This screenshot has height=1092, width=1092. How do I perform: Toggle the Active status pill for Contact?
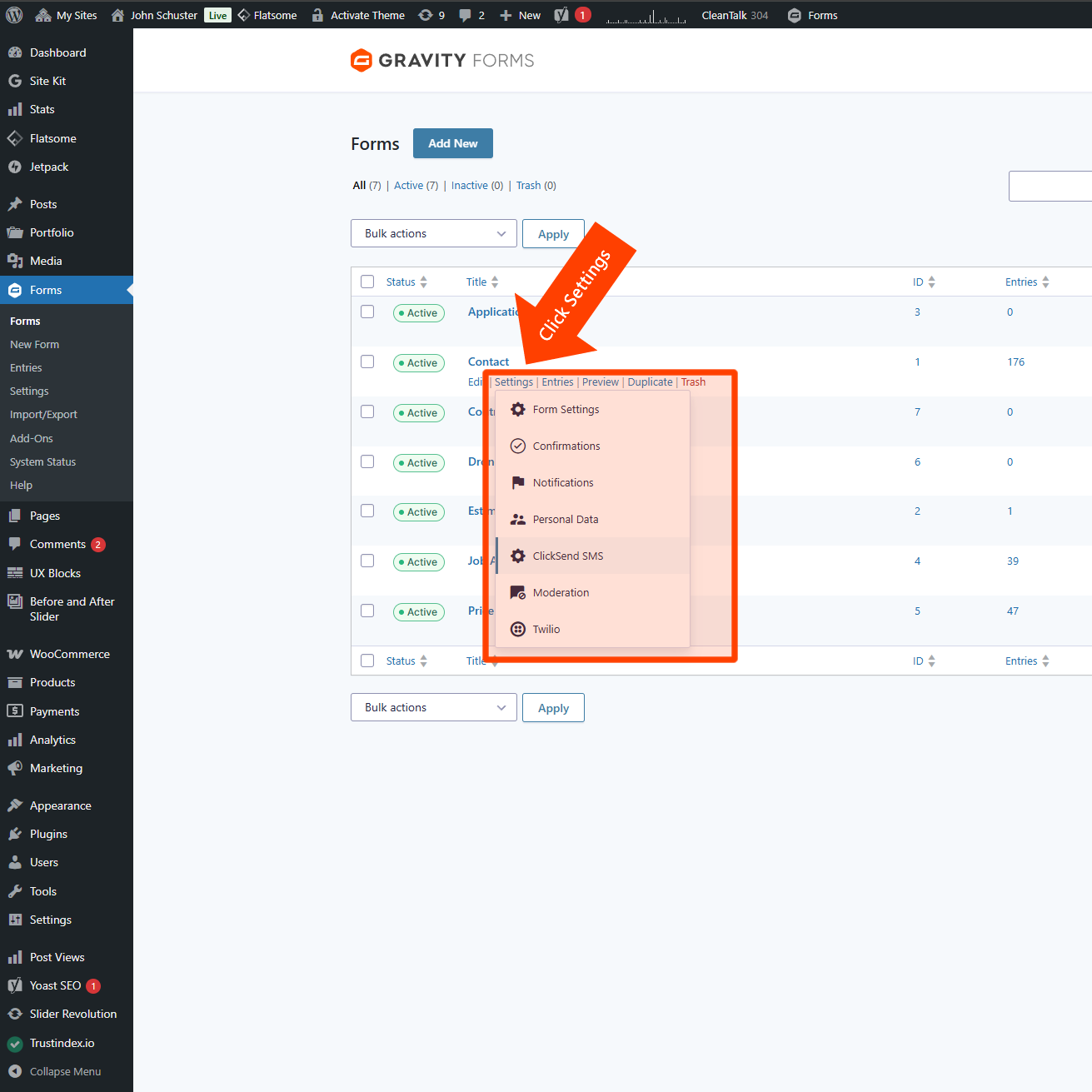[x=418, y=363]
